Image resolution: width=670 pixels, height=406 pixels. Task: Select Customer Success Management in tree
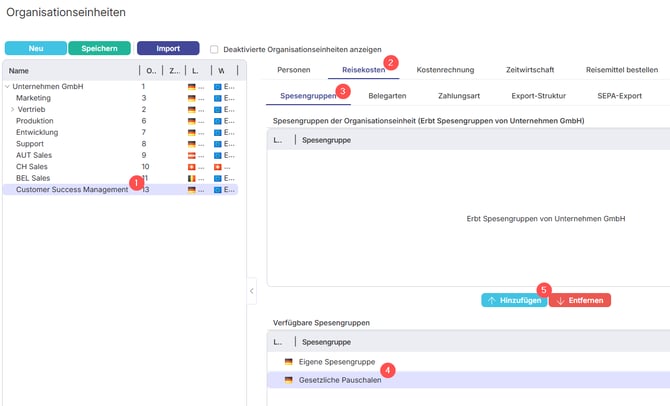pos(72,189)
